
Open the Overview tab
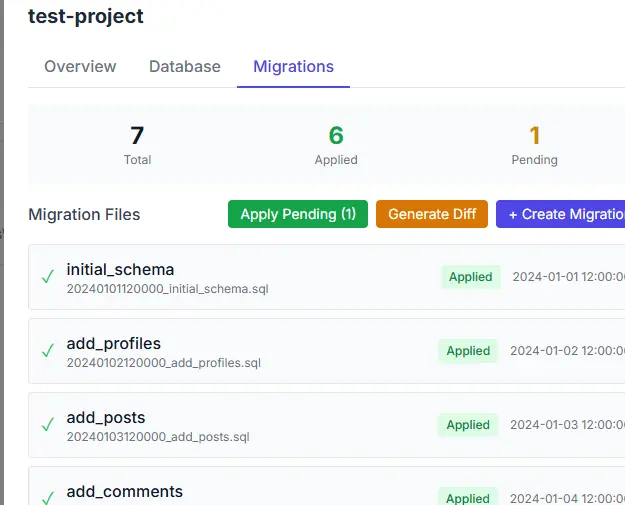coord(80,67)
